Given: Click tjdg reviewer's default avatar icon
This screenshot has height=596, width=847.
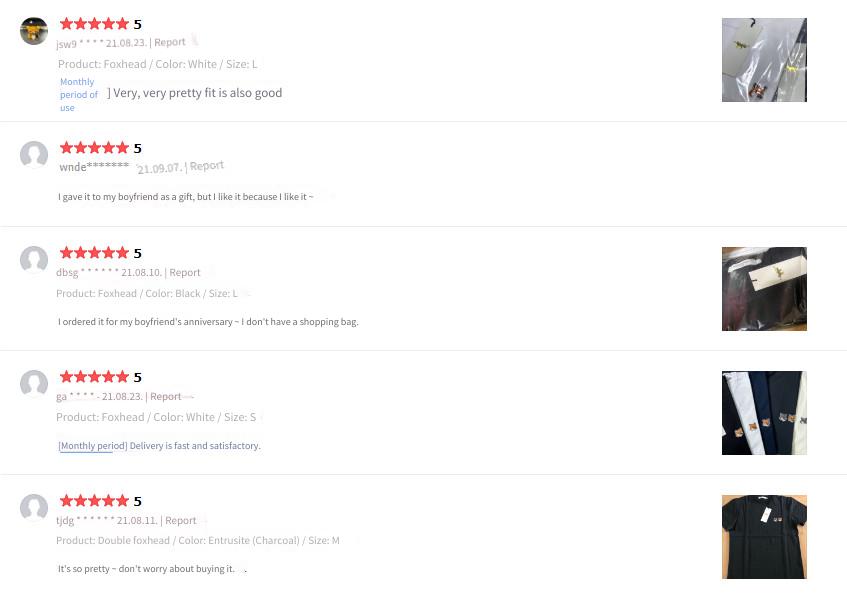Looking at the screenshot, I should tap(33, 508).
